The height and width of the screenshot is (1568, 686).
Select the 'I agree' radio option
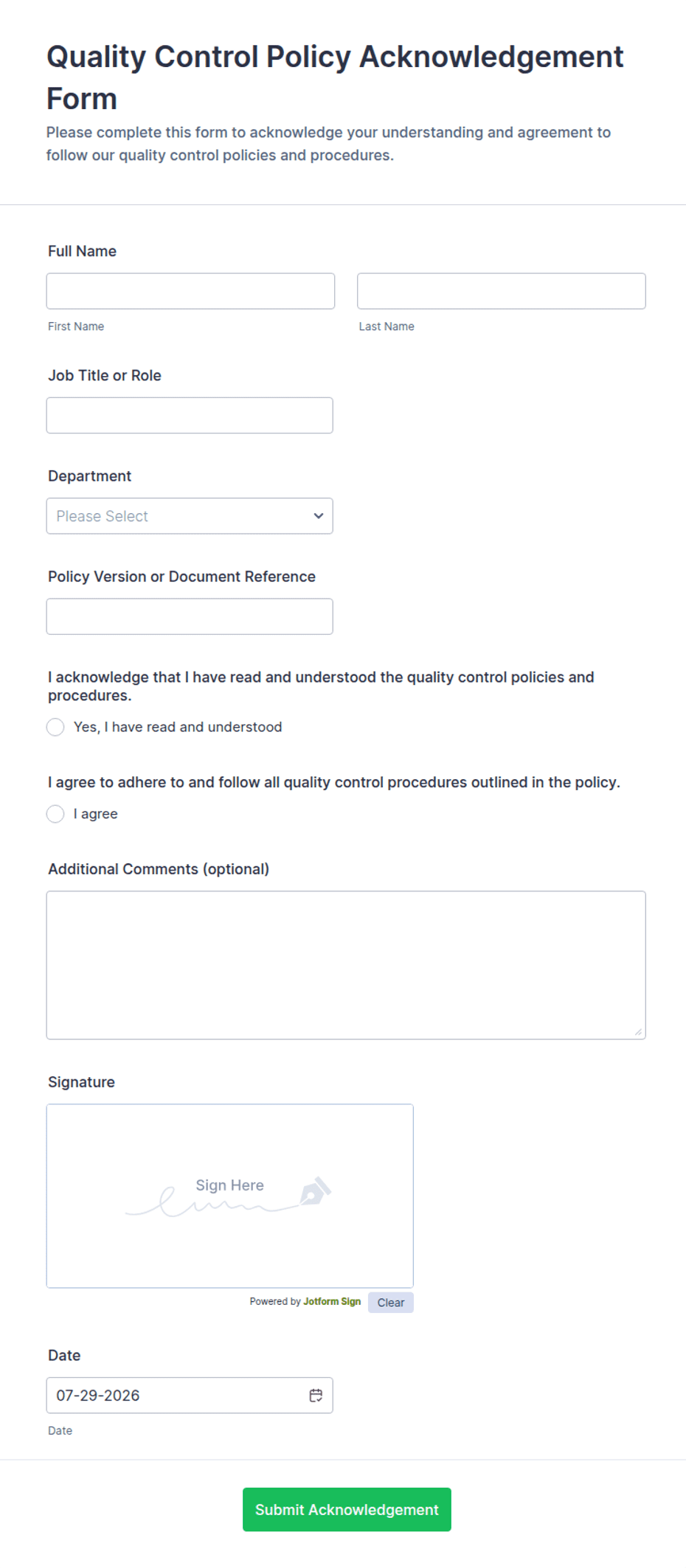point(55,814)
